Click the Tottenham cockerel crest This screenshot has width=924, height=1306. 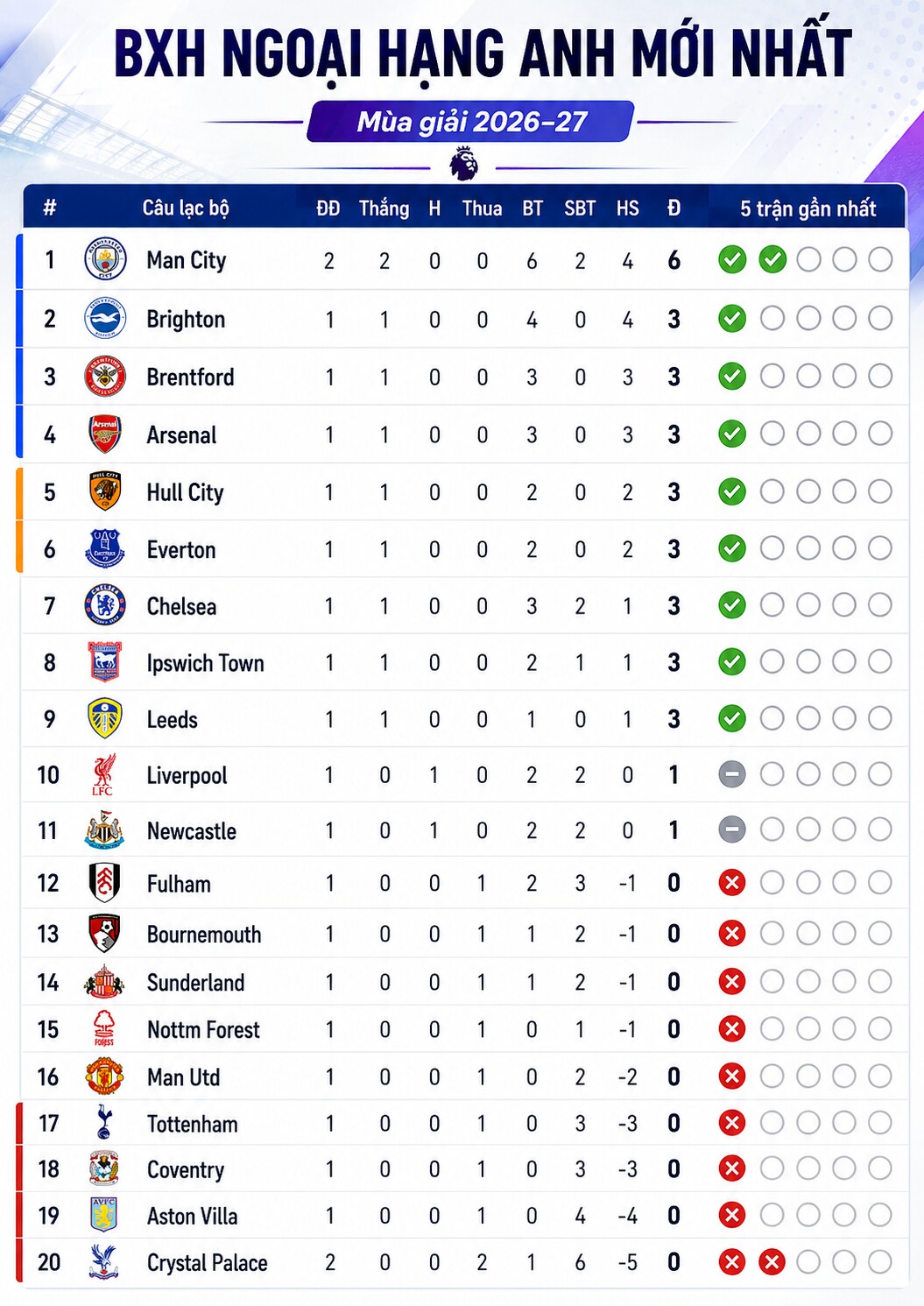coord(104,1123)
